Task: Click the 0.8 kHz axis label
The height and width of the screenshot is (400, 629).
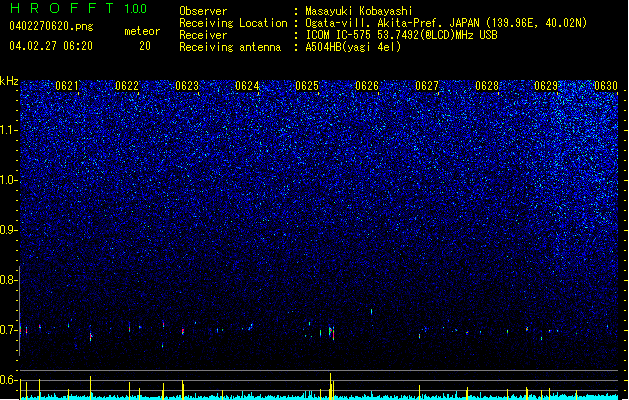Action: (x=8, y=280)
